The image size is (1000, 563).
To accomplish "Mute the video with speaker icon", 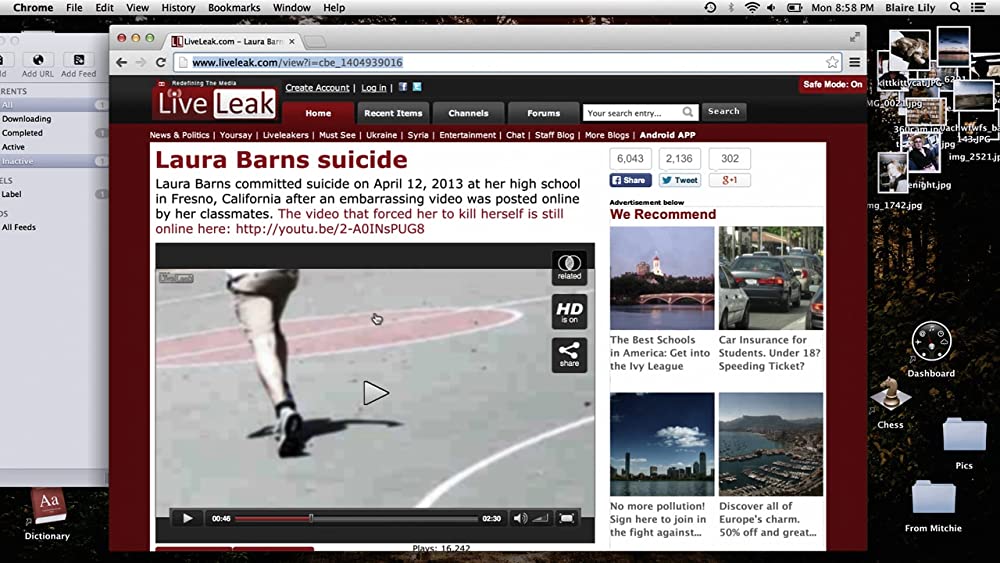I will tap(519, 518).
